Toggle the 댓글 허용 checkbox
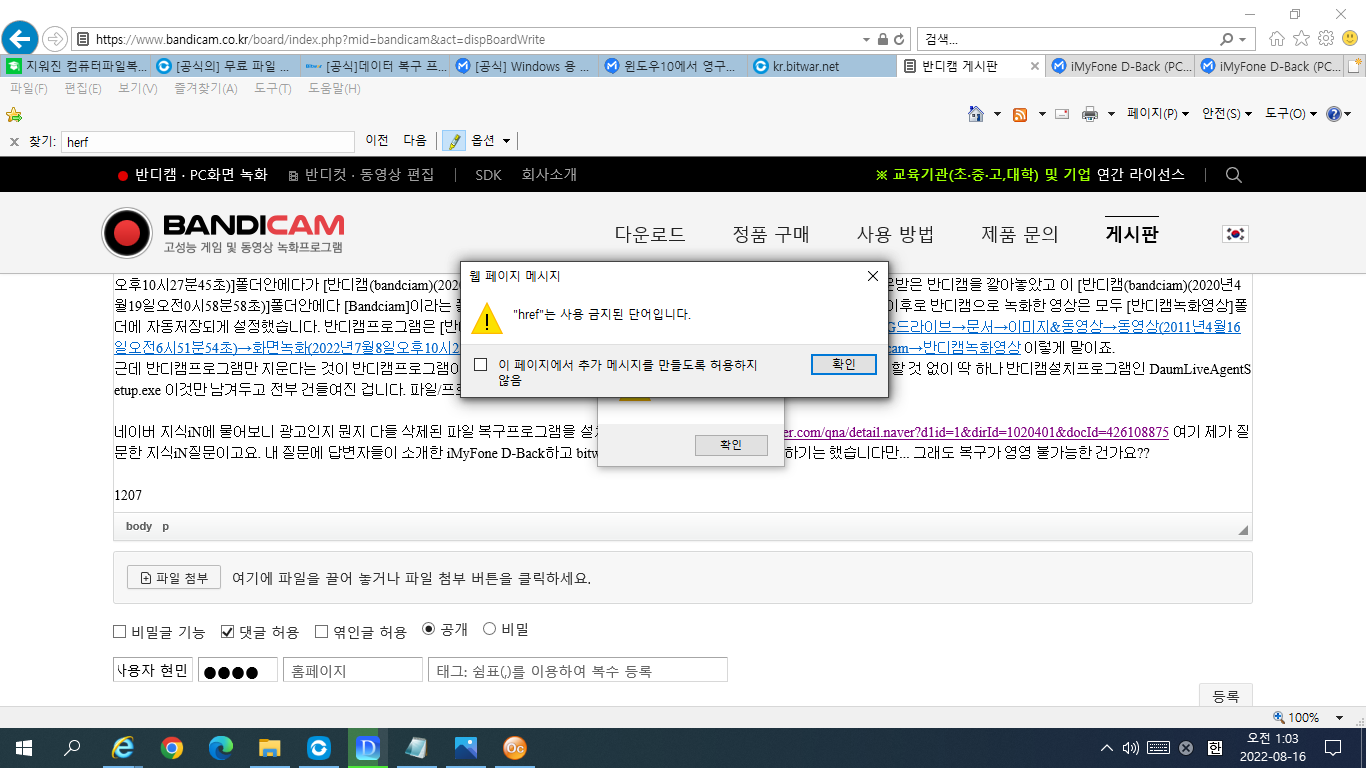Viewport: 1366px width, 768px height. click(x=227, y=632)
